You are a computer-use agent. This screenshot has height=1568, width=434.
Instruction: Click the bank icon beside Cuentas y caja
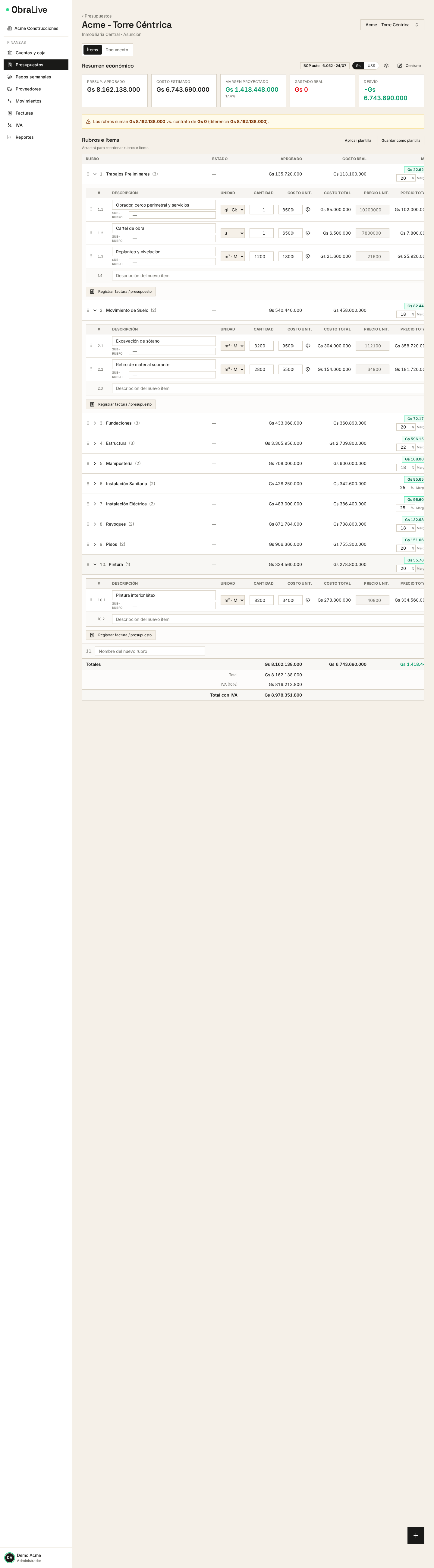pos(10,53)
